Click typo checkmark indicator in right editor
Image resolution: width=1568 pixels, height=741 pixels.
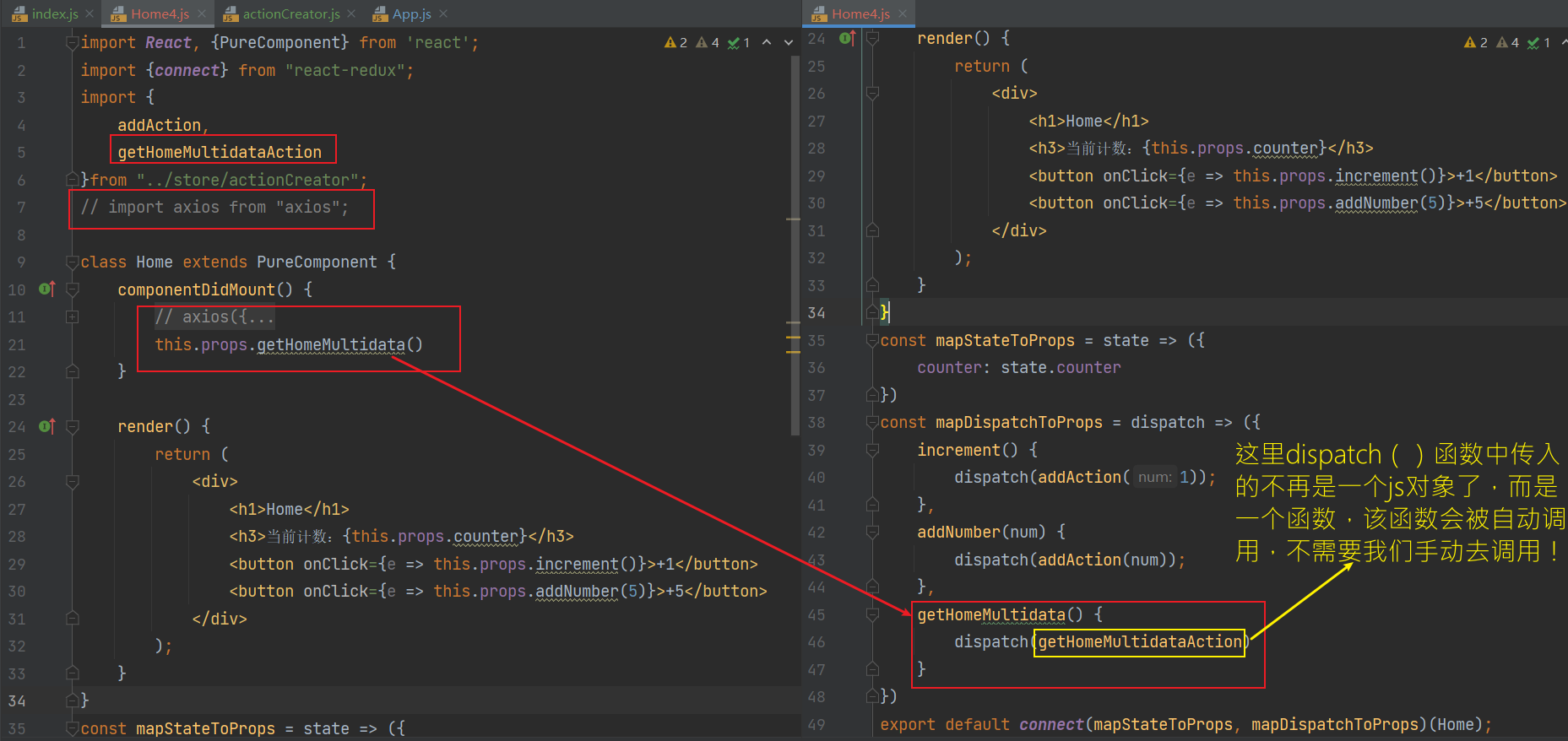pyautogui.click(x=1538, y=42)
